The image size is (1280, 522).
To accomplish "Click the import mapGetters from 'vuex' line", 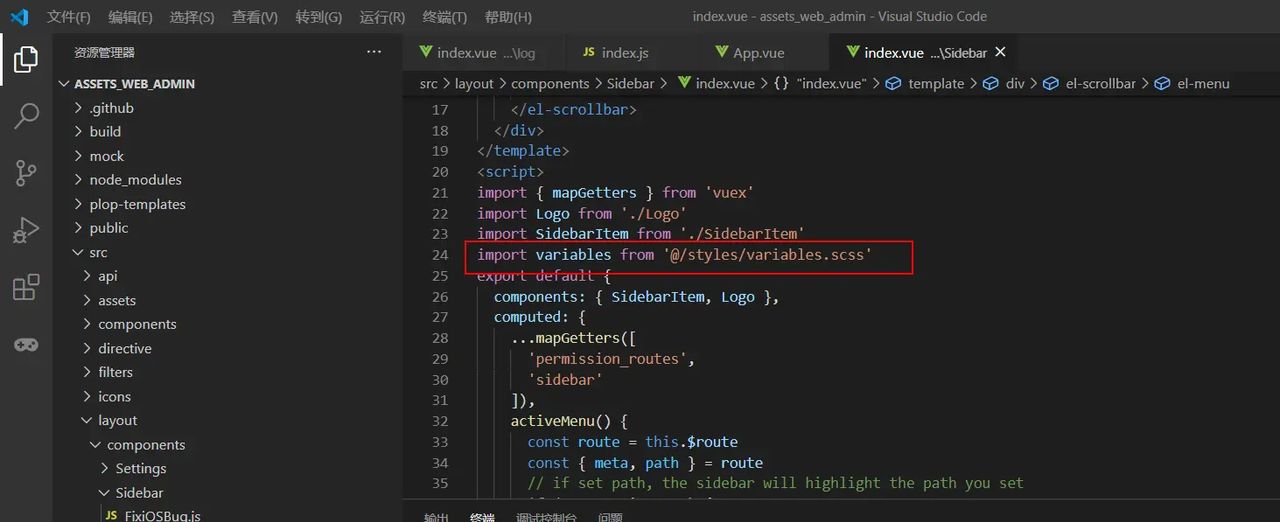I will click(x=615, y=192).
